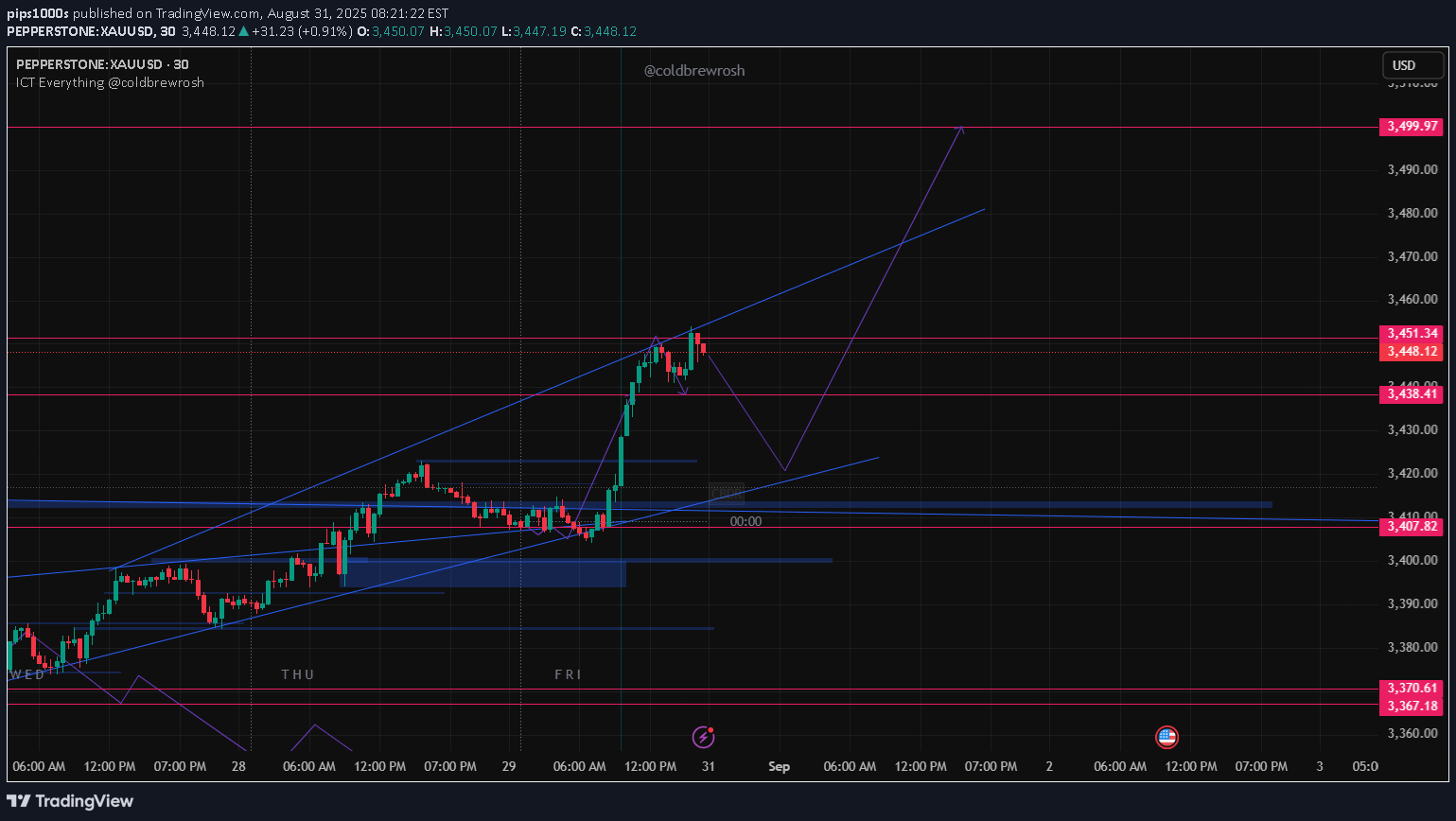Click the 3,451.34 price label
The image size is (1456, 821).
click(x=1412, y=334)
